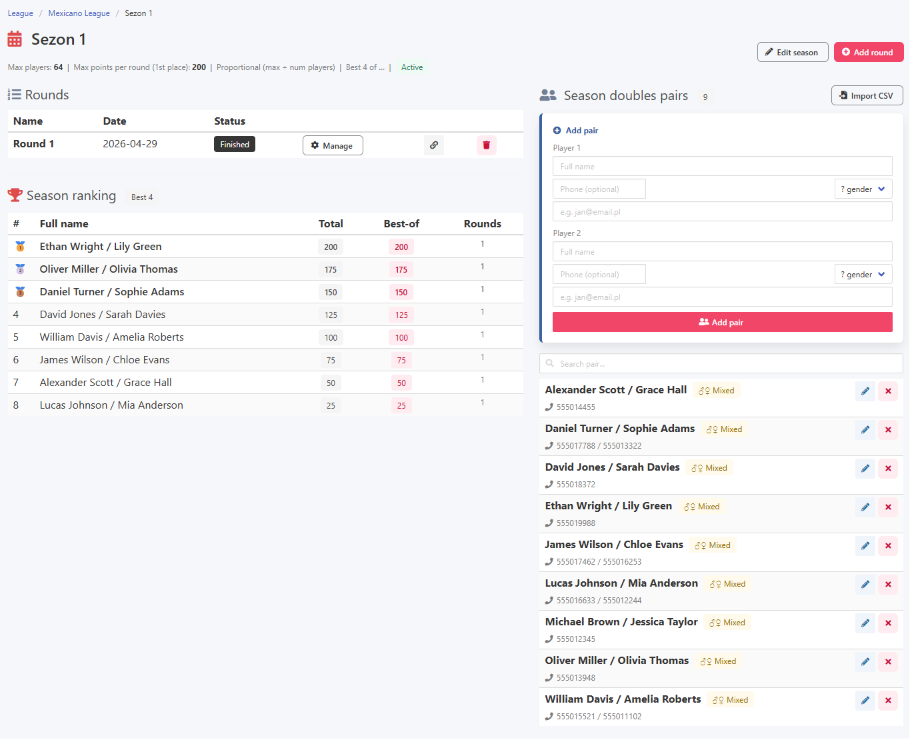This screenshot has width=910, height=739.
Task: Go to League breadcrumb link
Action: pyautogui.click(x=20, y=13)
